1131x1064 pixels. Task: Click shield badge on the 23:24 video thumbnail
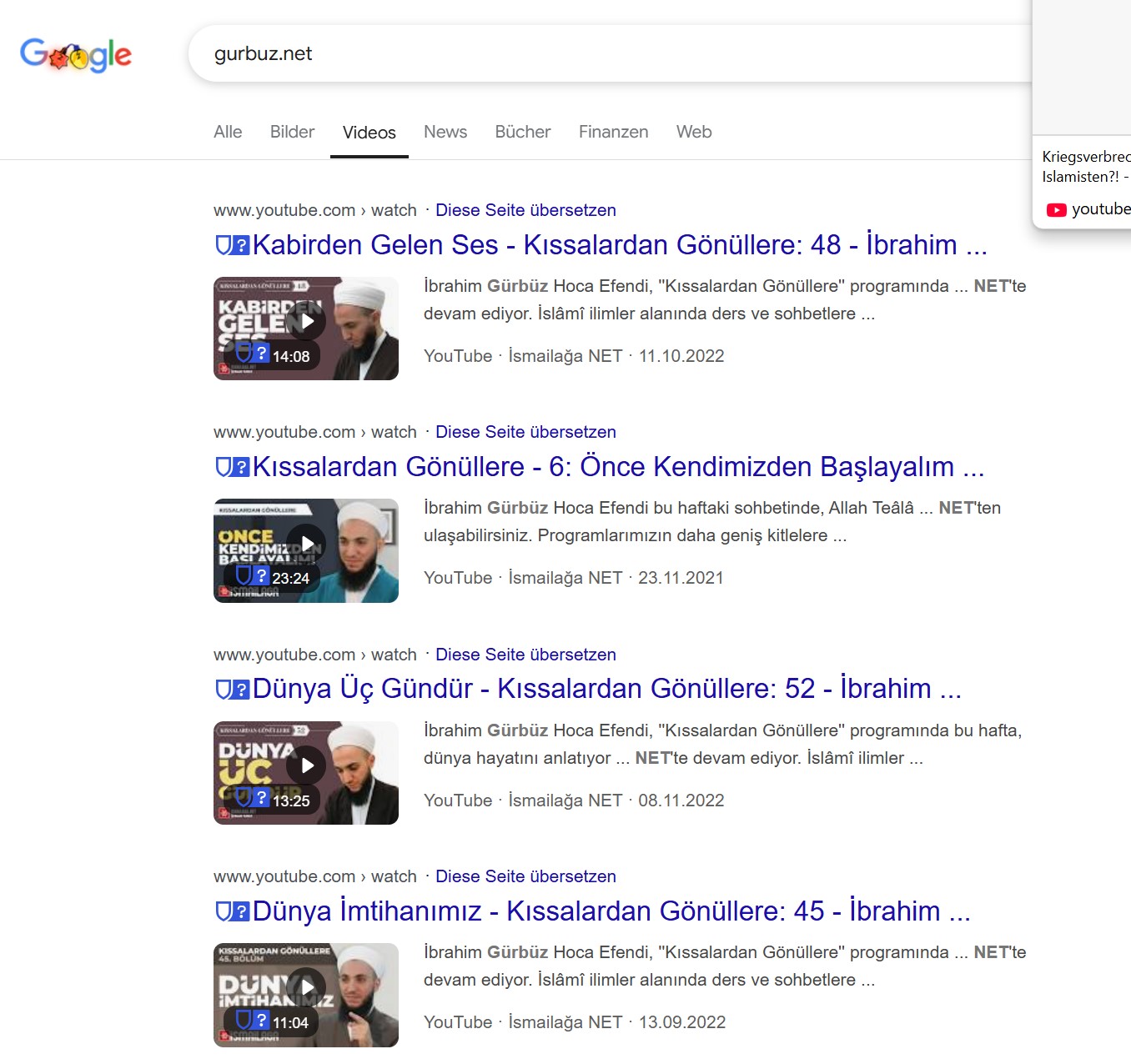253,575
